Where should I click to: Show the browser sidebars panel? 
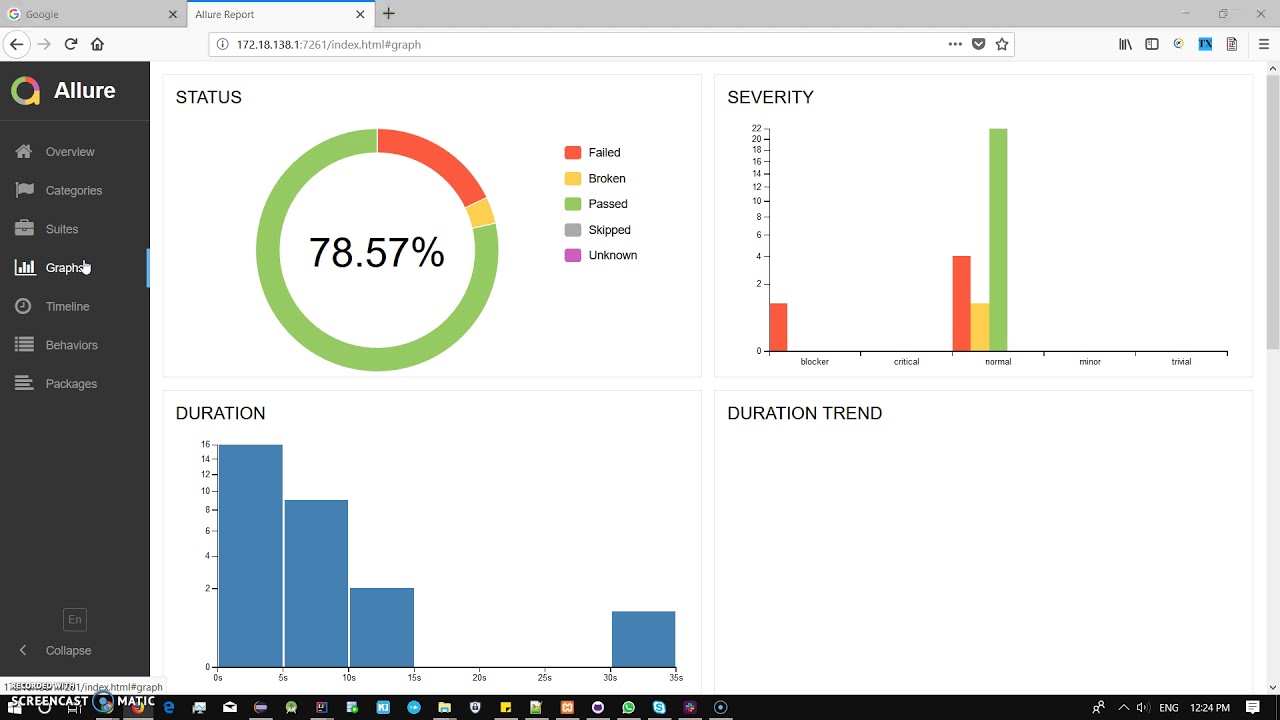1152,44
